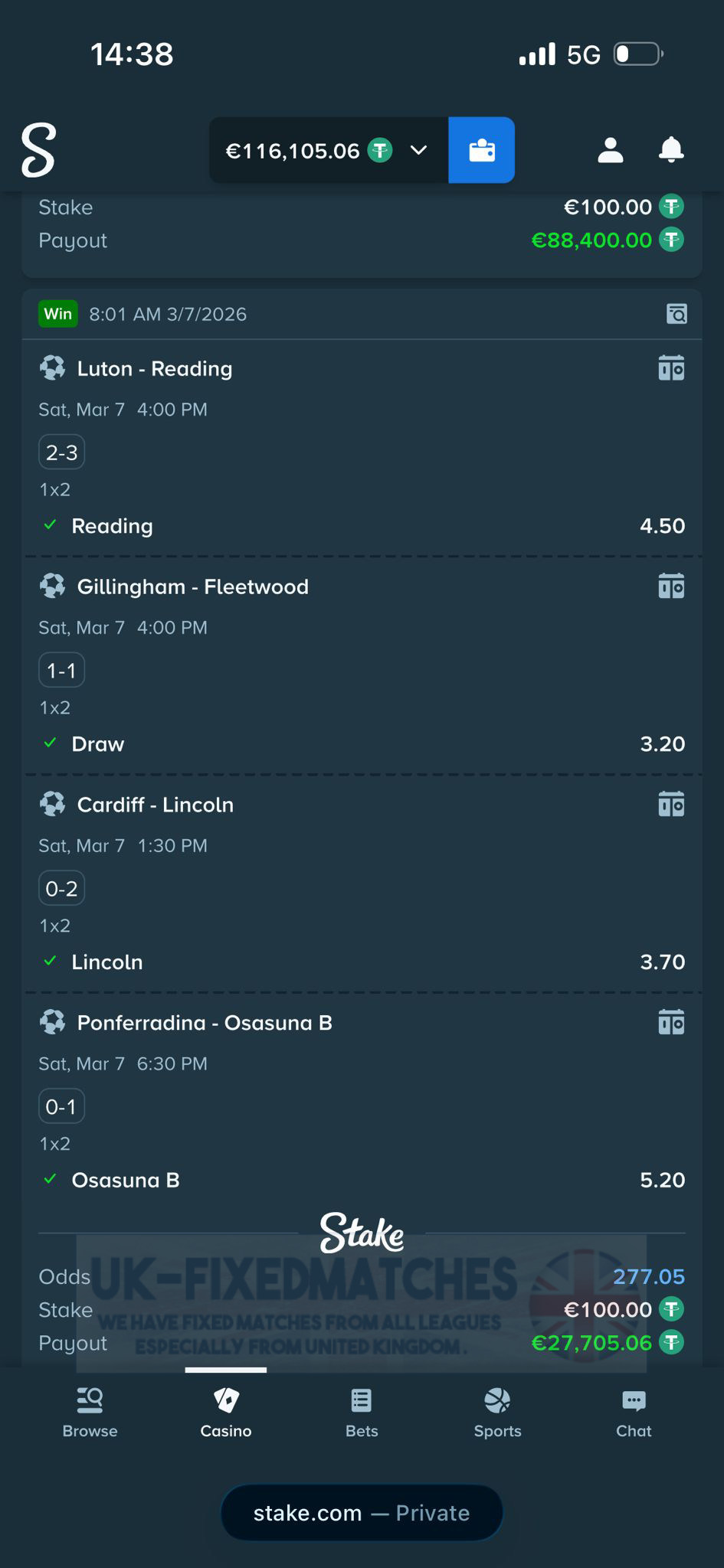Switch to the Casino tab
Screen dimensions: 724x1568
click(226, 1413)
